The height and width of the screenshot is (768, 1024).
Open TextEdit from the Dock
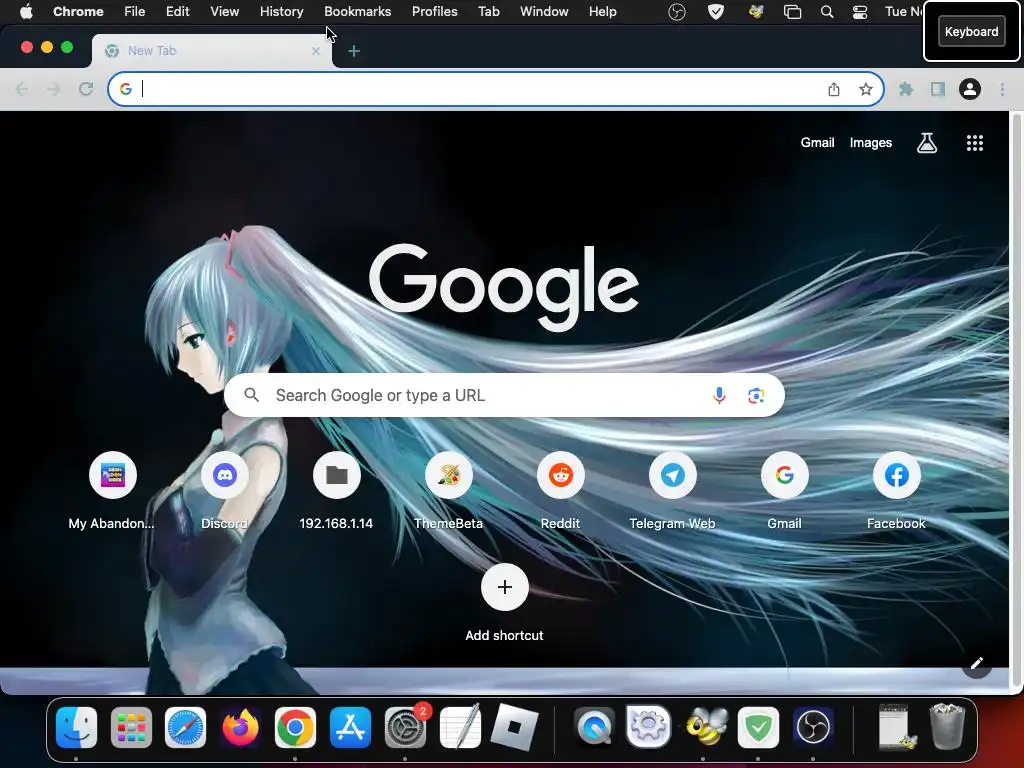click(460, 728)
